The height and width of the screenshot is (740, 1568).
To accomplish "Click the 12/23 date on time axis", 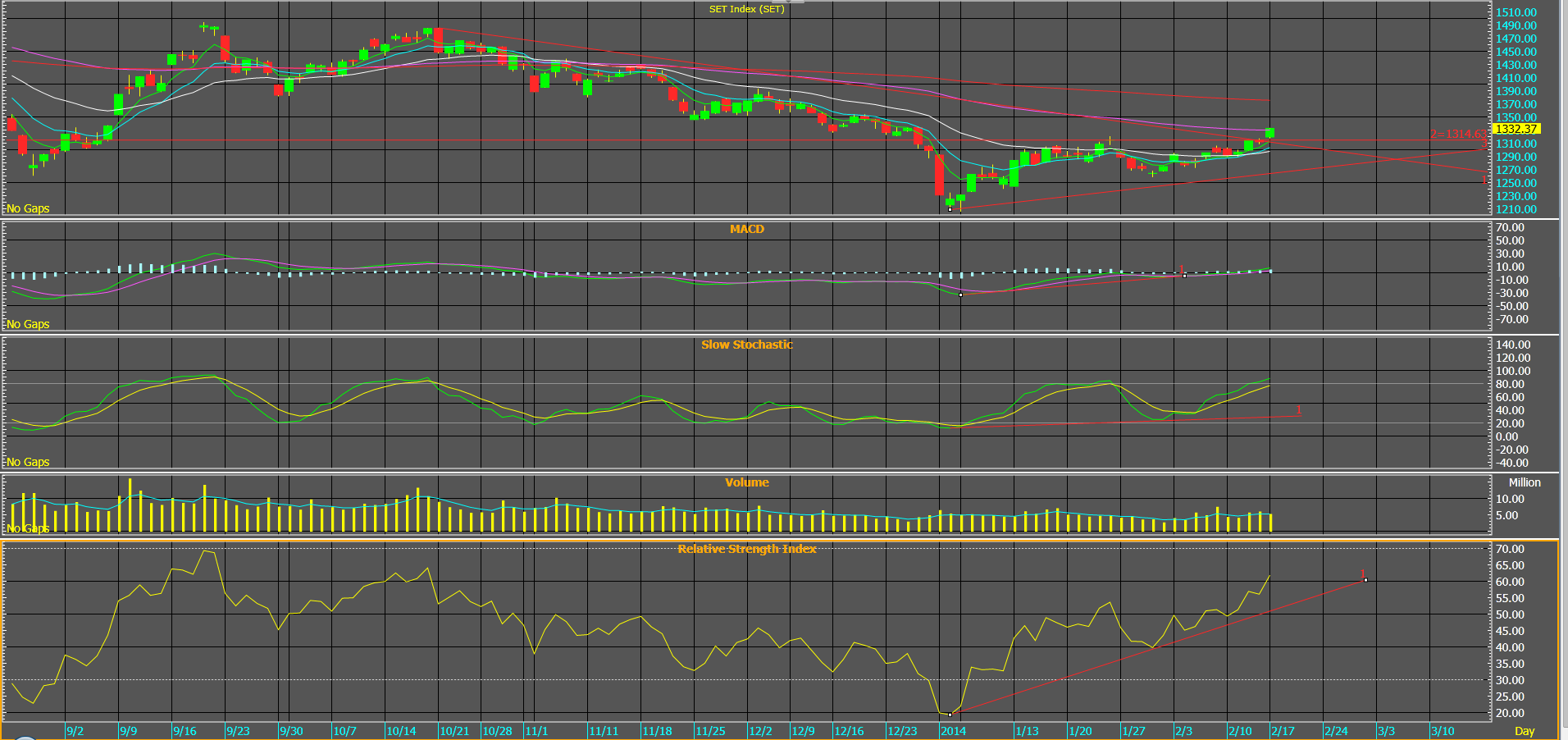I will (x=902, y=731).
